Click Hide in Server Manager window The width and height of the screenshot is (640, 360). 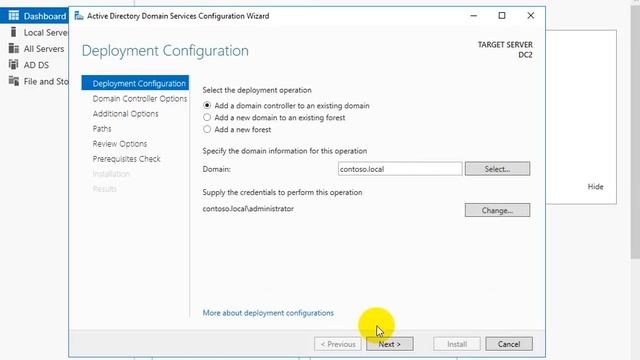coord(595,187)
